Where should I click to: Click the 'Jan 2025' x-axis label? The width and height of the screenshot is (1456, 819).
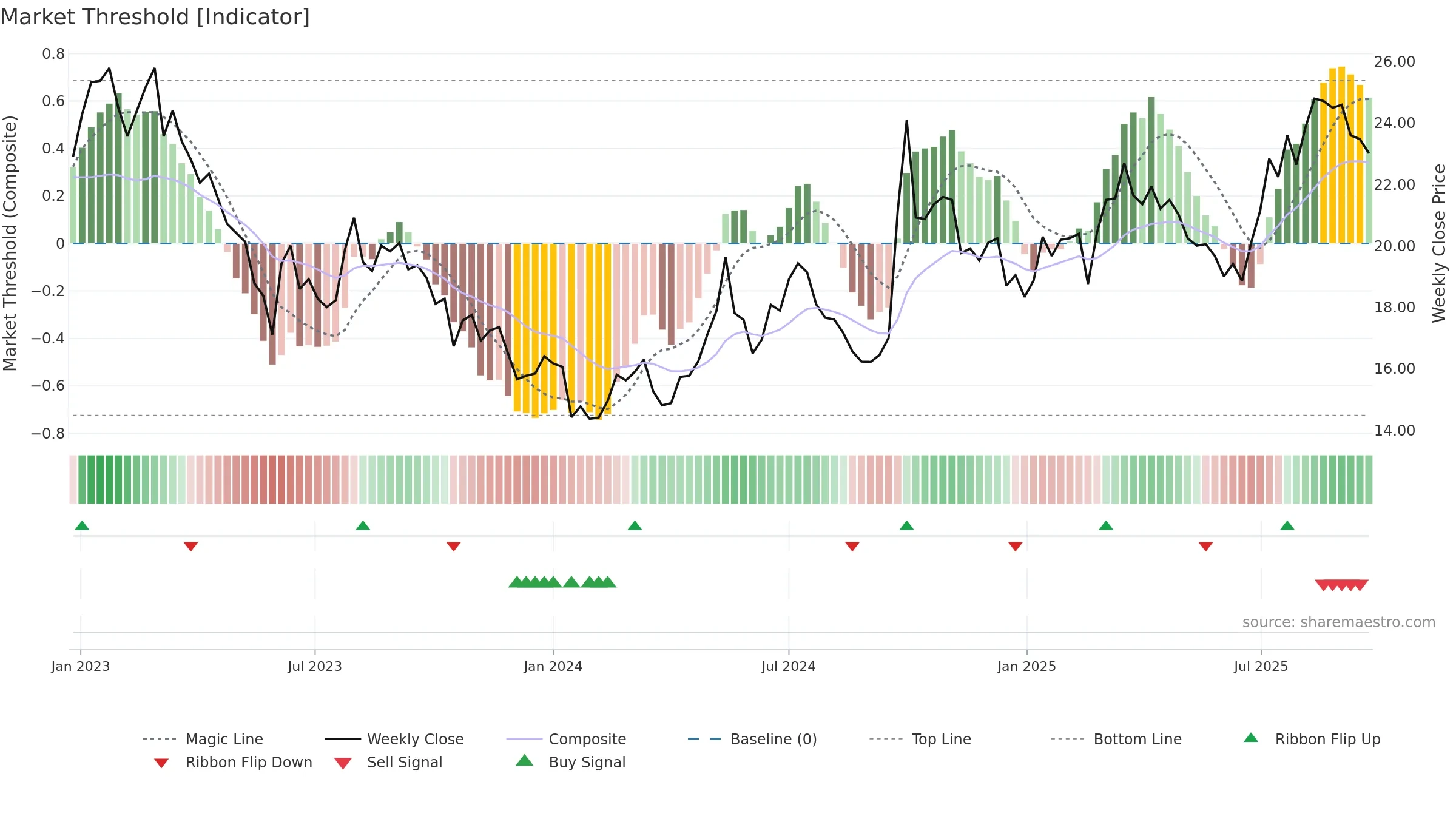pyautogui.click(x=1027, y=667)
